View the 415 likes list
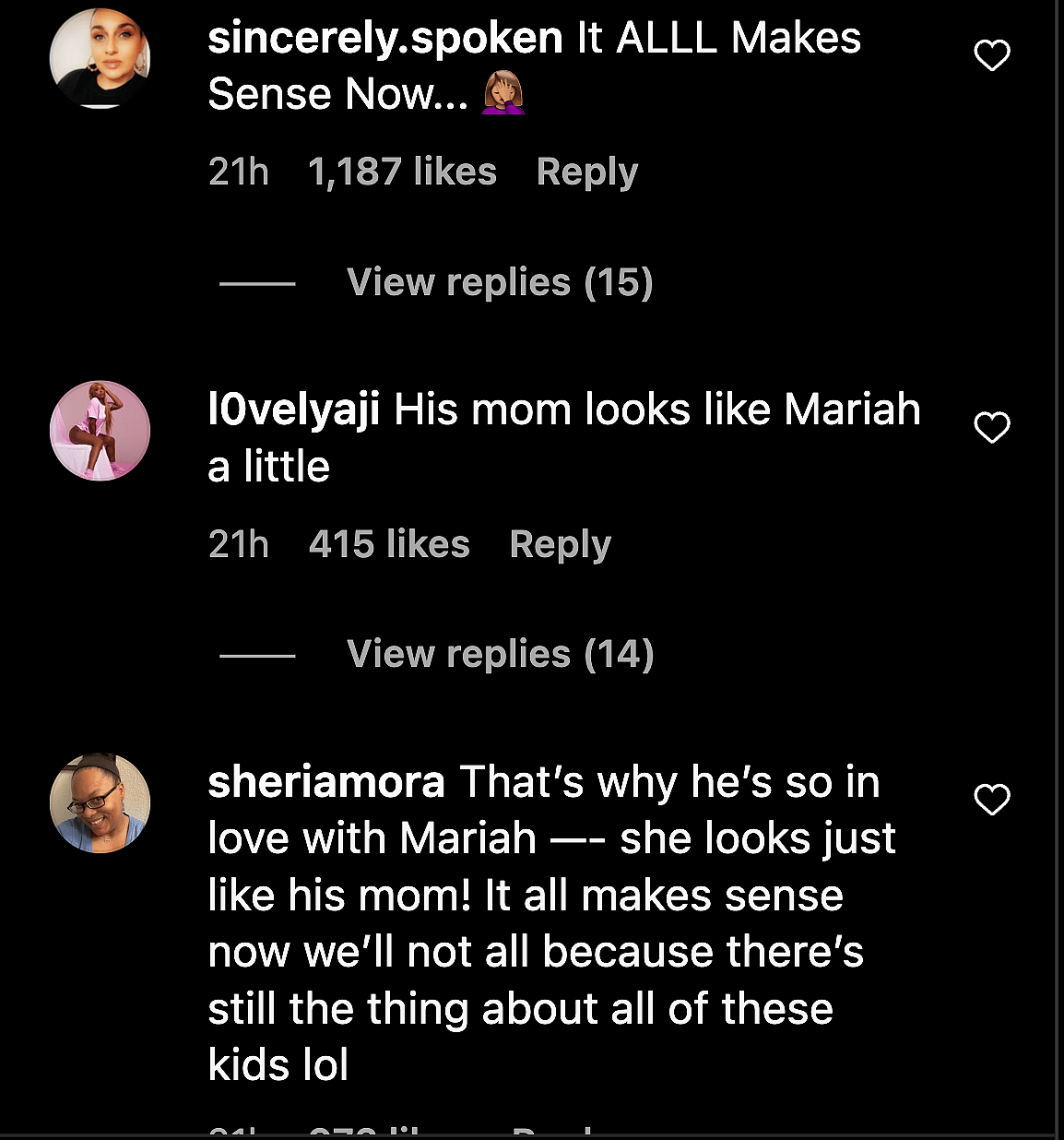This screenshot has width=1064, height=1140. [x=389, y=544]
